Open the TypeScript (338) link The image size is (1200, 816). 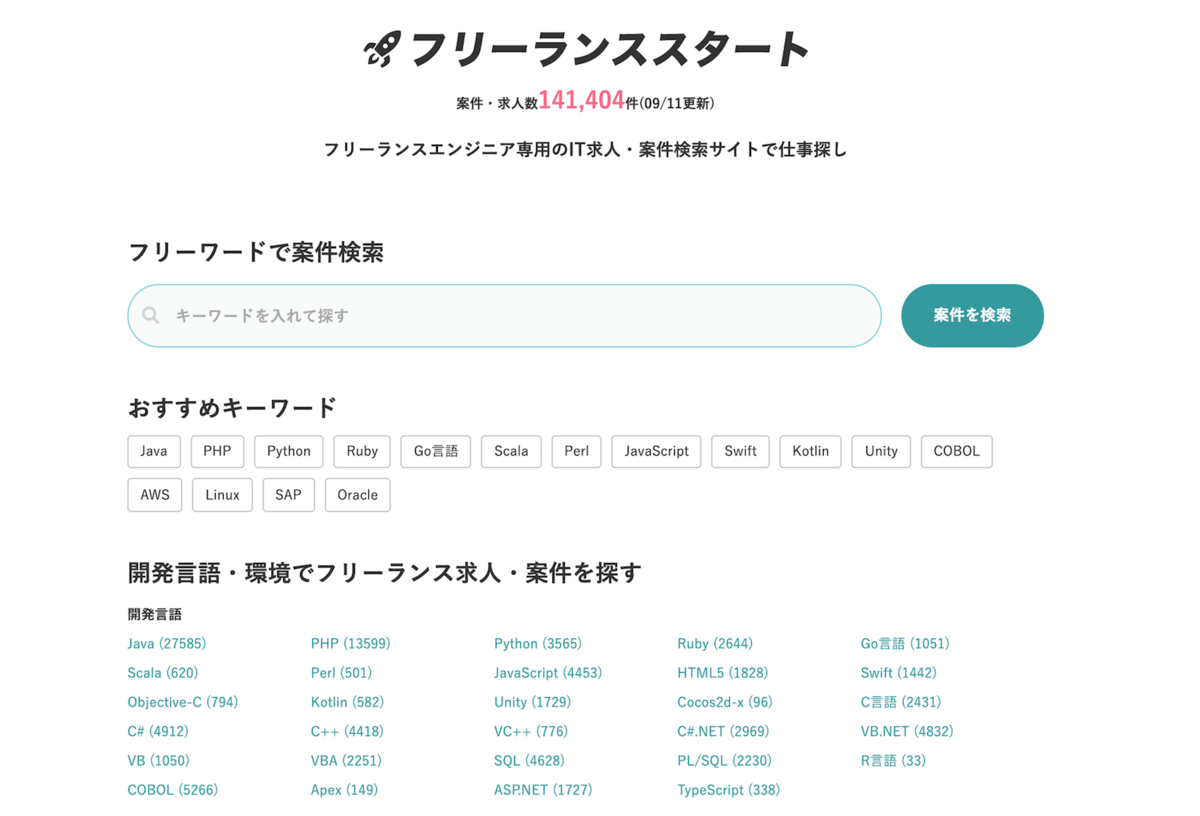point(728,789)
